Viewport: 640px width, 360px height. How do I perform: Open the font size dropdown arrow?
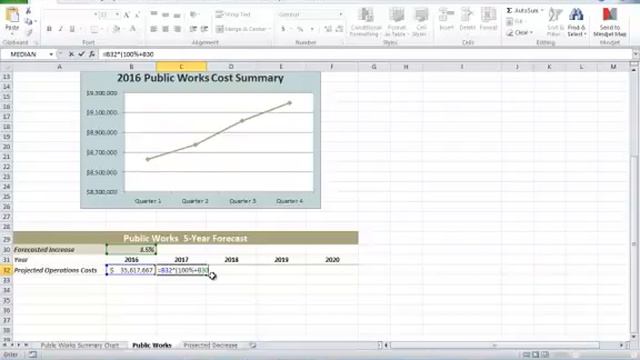(x=117, y=15)
